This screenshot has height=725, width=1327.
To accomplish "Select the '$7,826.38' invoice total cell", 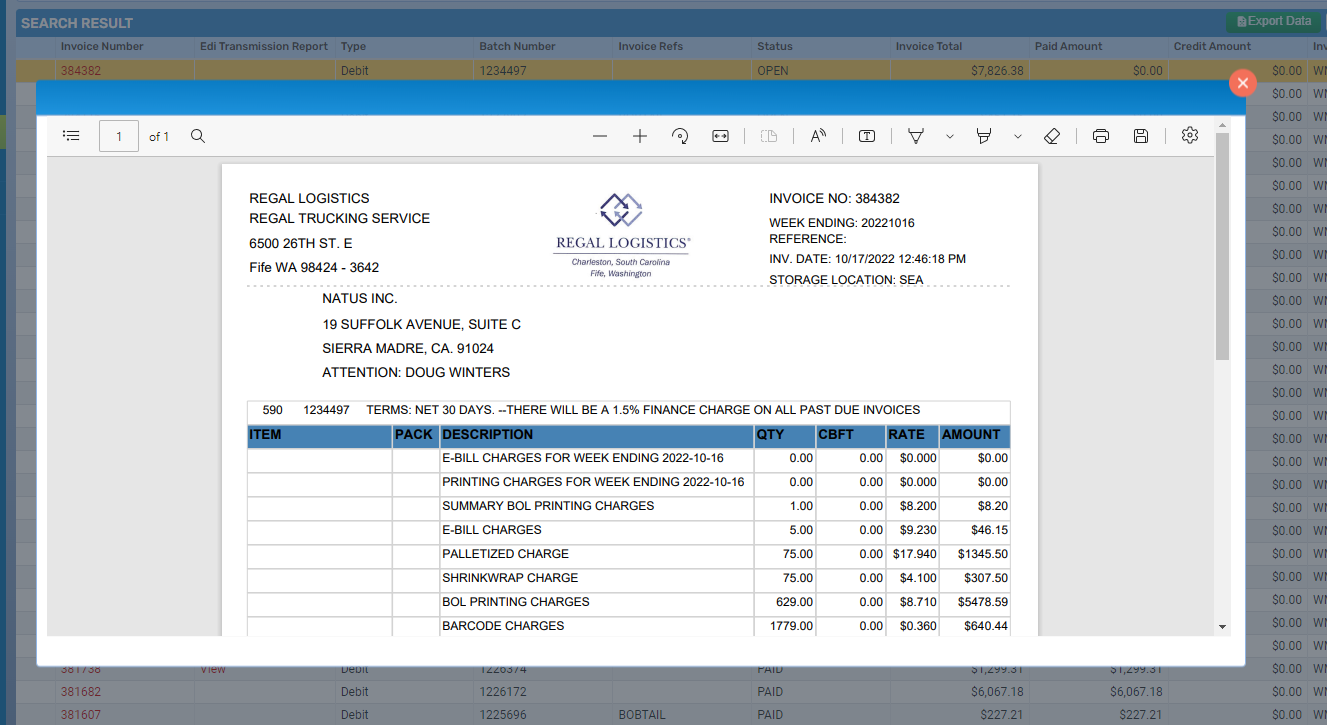I will (962, 71).
